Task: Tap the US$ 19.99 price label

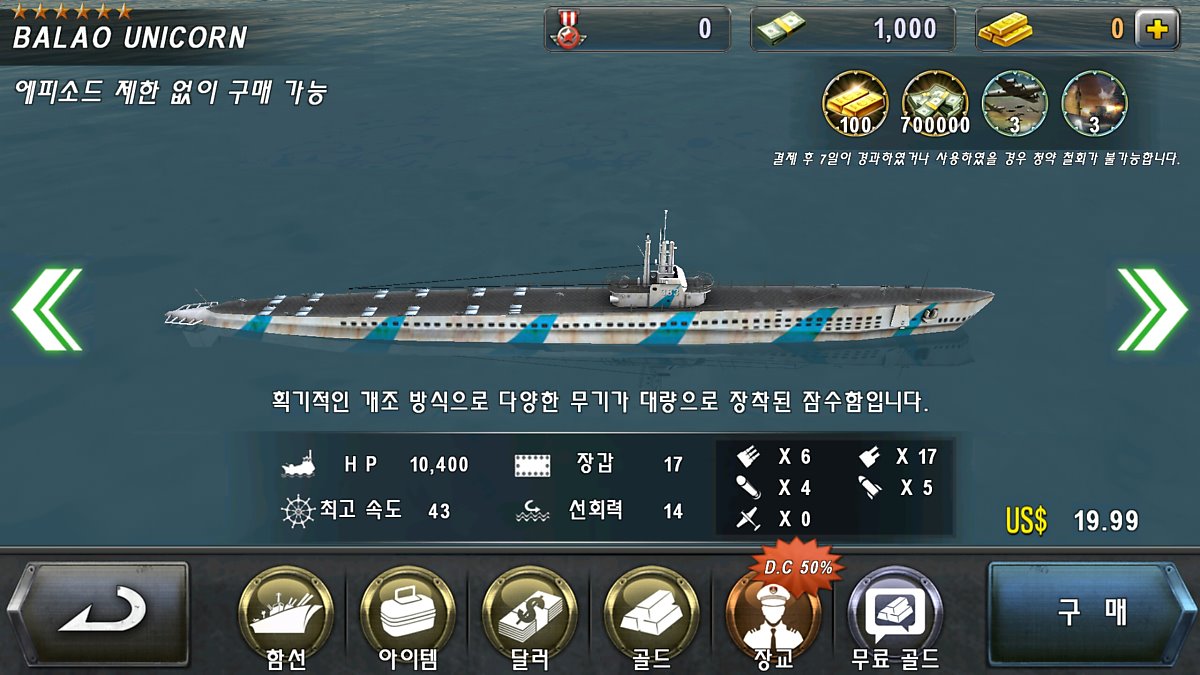Action: pos(1072,520)
